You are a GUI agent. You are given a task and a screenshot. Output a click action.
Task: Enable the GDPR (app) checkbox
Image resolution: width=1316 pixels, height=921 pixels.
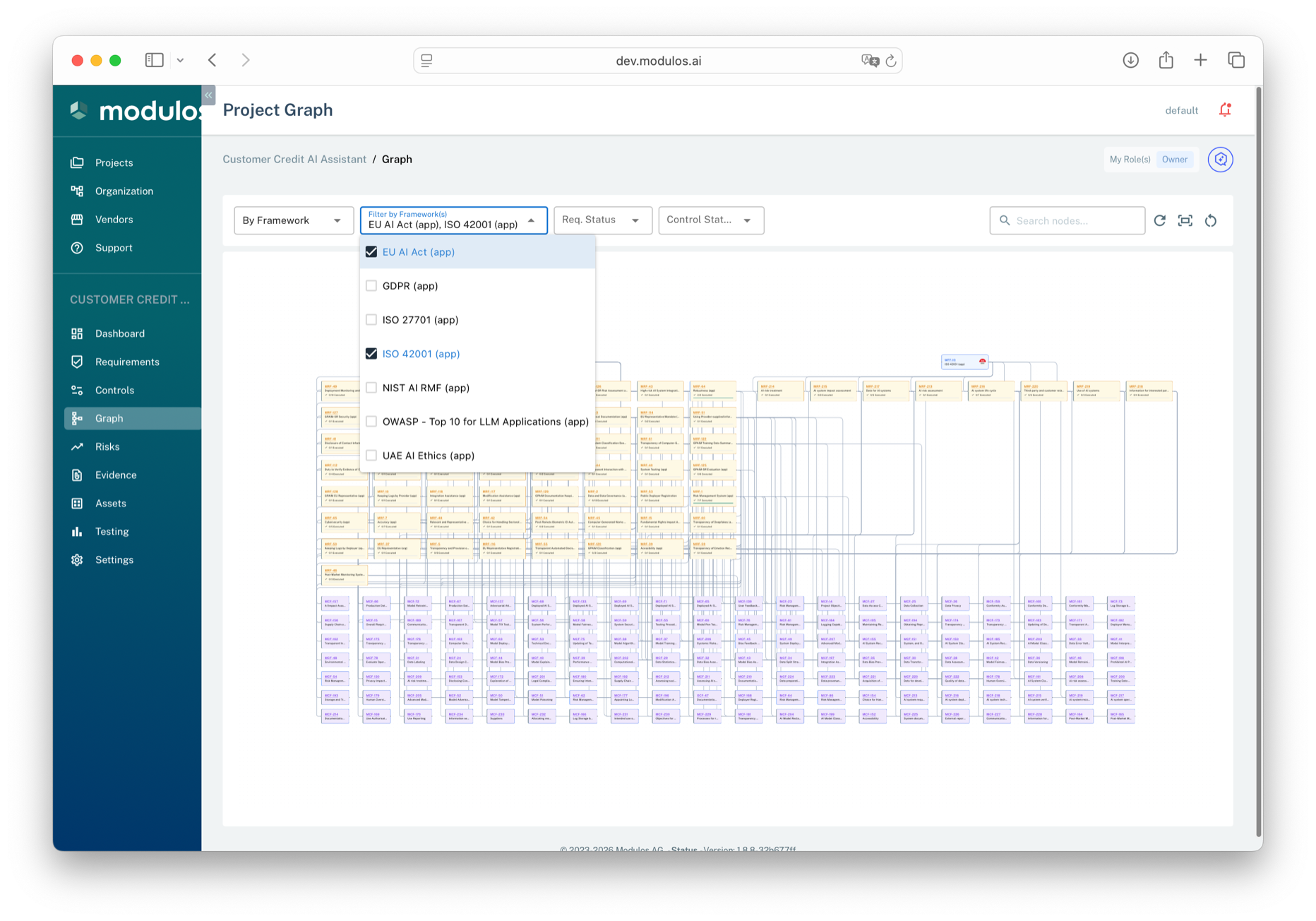pos(371,286)
